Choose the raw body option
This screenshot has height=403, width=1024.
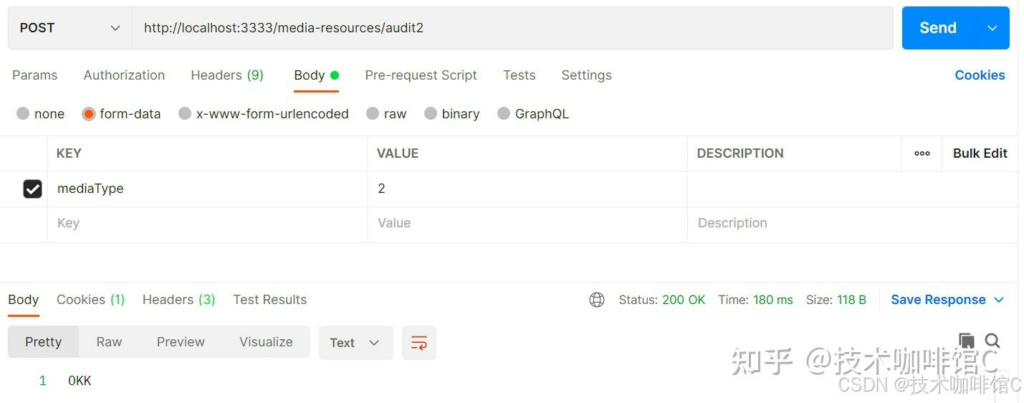click(x=372, y=114)
